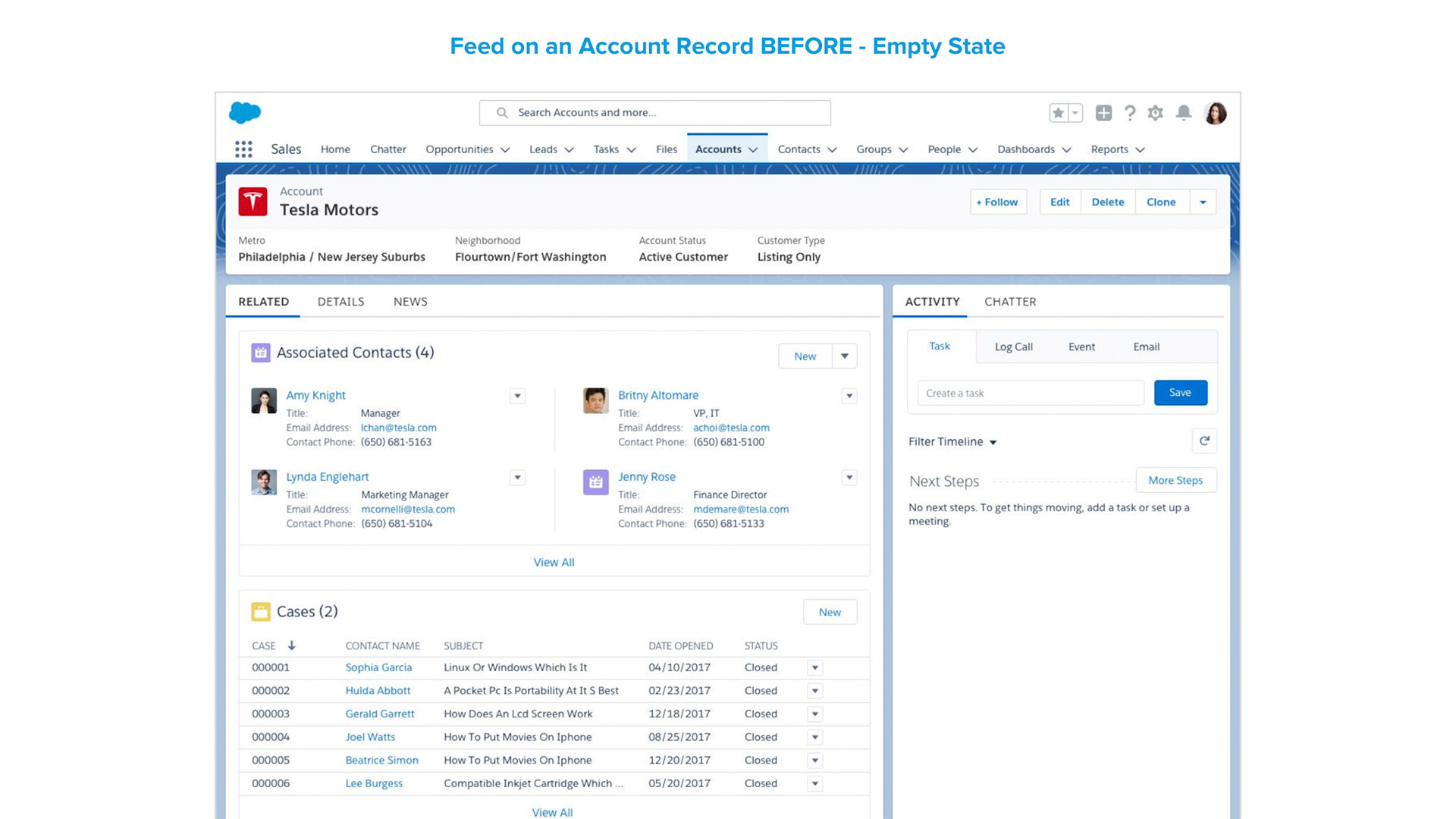Image resolution: width=1456 pixels, height=819 pixels.
Task: Click Lynda Englehart's photo
Action: coord(263,482)
